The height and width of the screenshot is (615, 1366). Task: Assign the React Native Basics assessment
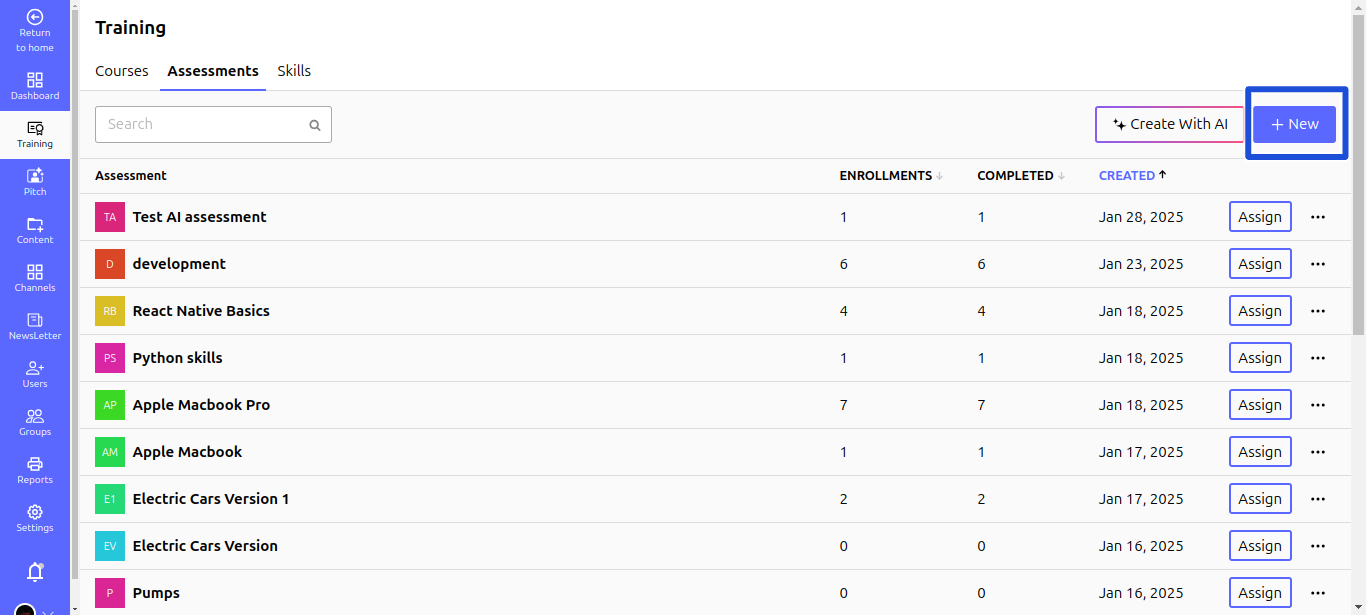click(1260, 311)
